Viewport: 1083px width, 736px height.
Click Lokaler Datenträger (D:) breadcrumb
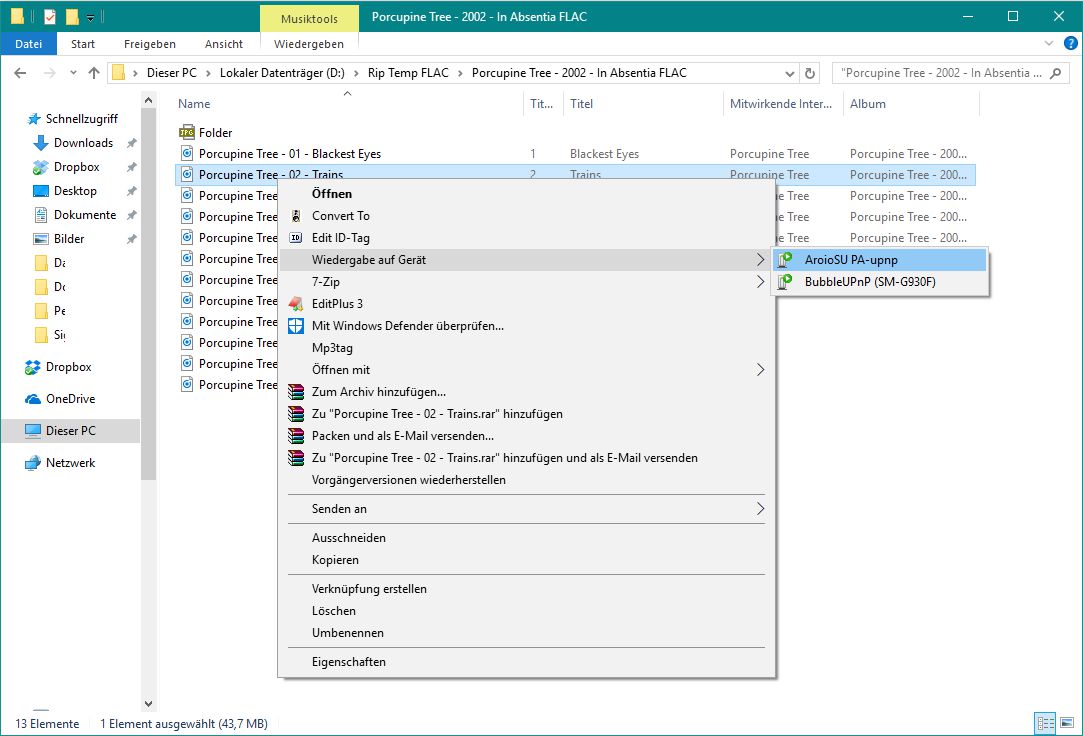(282, 73)
